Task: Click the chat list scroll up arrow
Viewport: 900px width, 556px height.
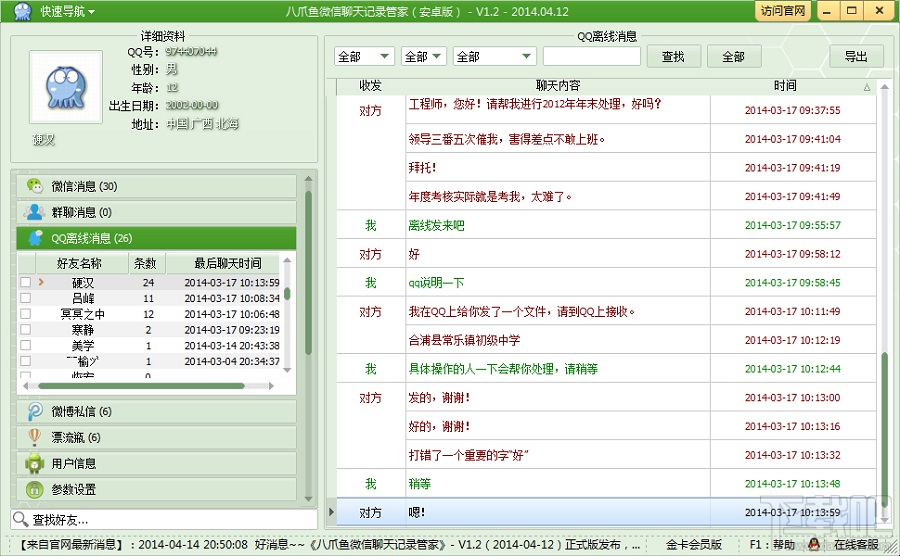Action: 885,87
